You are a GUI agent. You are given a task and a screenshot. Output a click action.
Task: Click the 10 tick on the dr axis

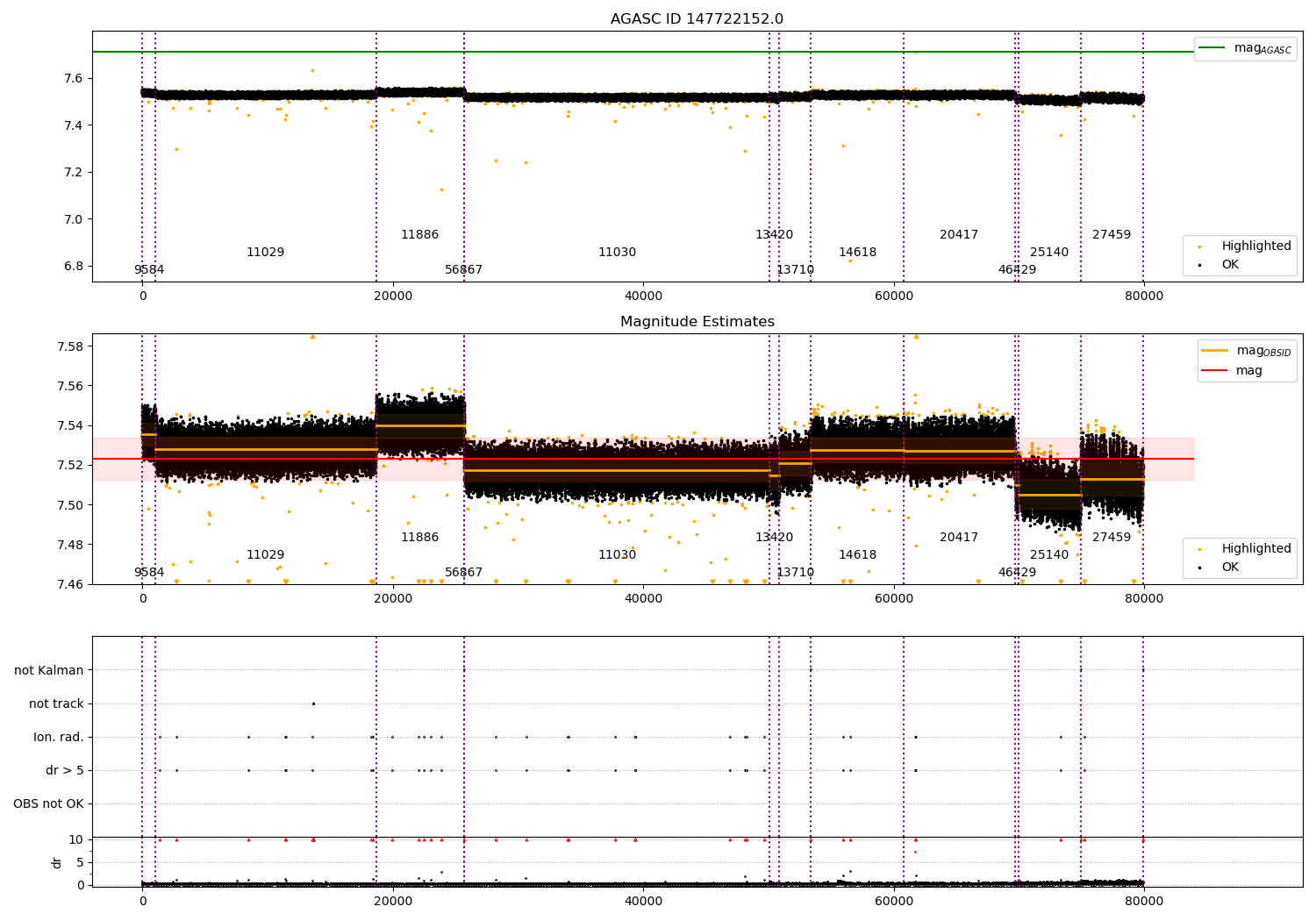[75, 839]
